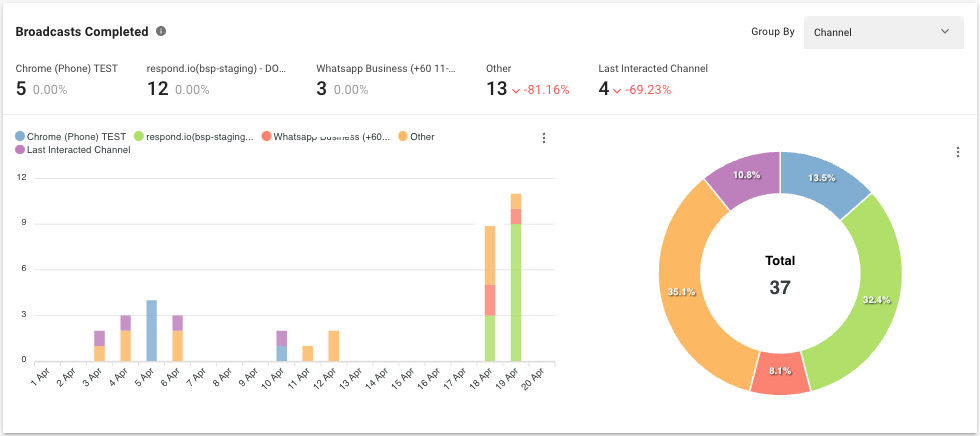Click the red down arrow next to -69.23%
Image resolution: width=980 pixels, height=436 pixels.
coord(617,90)
